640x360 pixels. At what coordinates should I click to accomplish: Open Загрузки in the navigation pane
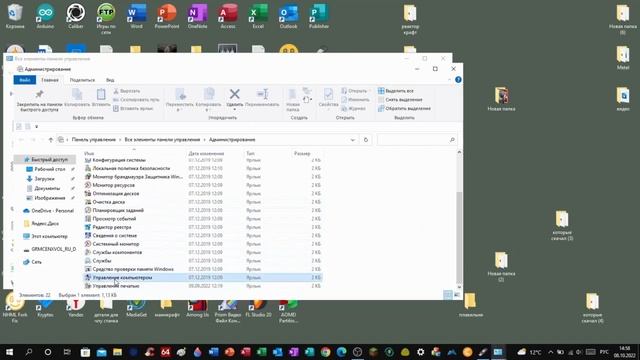44,179
